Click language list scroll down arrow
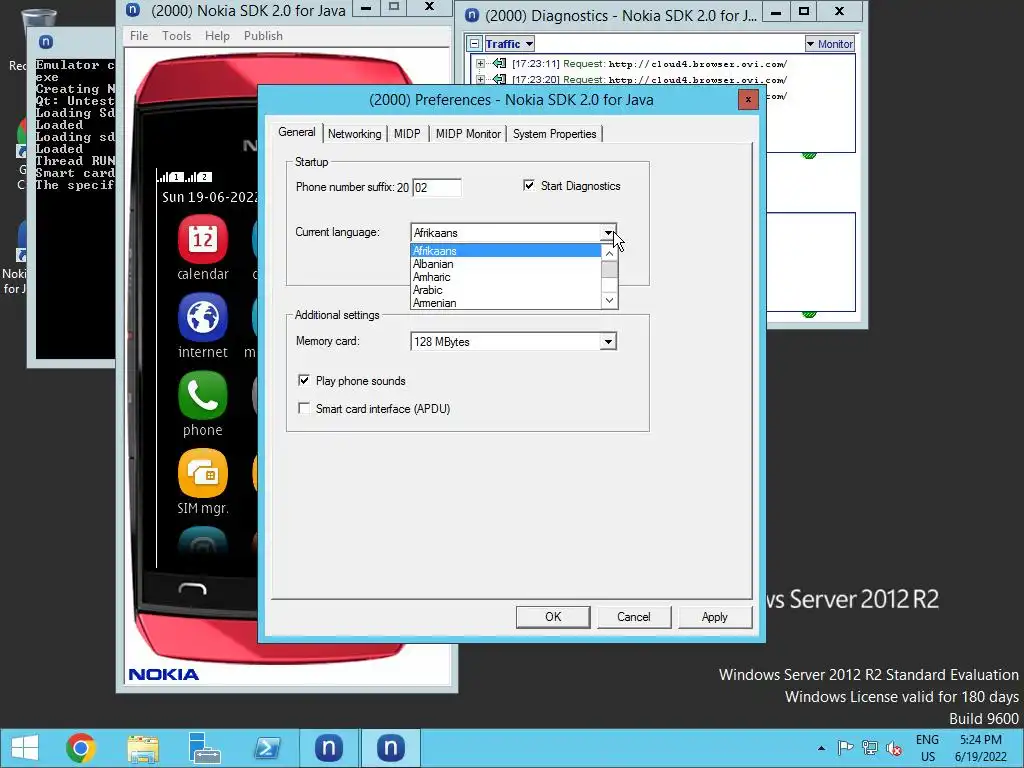Viewport: 1024px width, 768px height. click(x=609, y=300)
